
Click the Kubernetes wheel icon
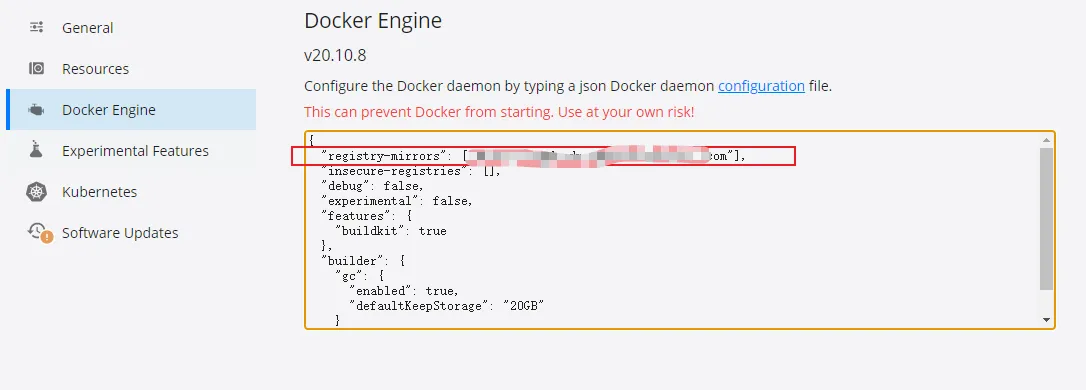37,192
